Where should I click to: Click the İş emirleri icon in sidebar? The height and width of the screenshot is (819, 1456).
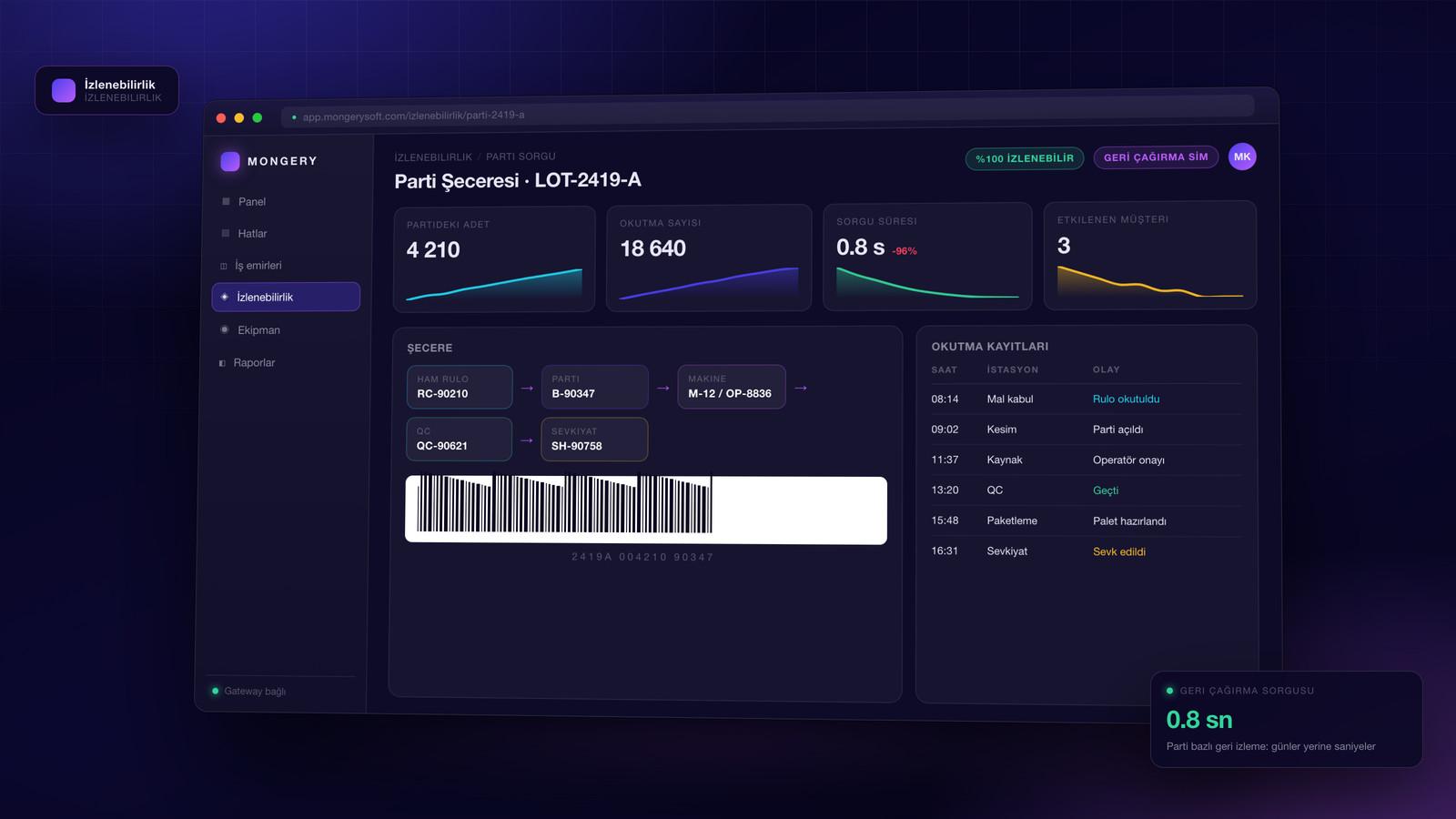pos(224,266)
